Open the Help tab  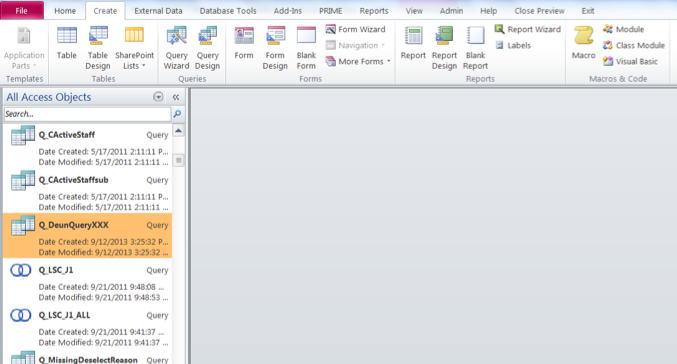pos(488,11)
